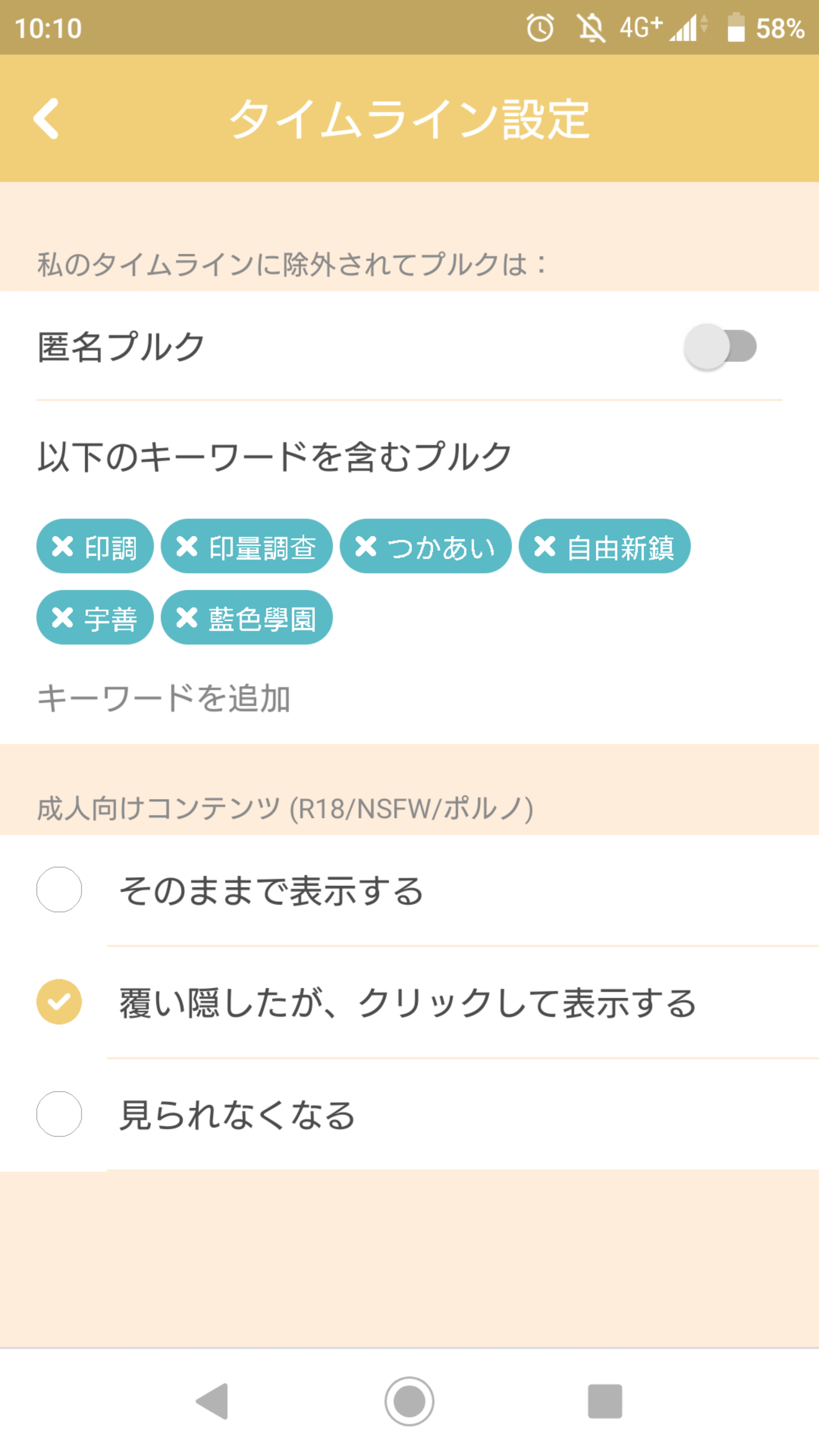The height and width of the screenshot is (1456, 819).
Task: Delete the 自由新鎮 keyword chip
Action: click(545, 546)
